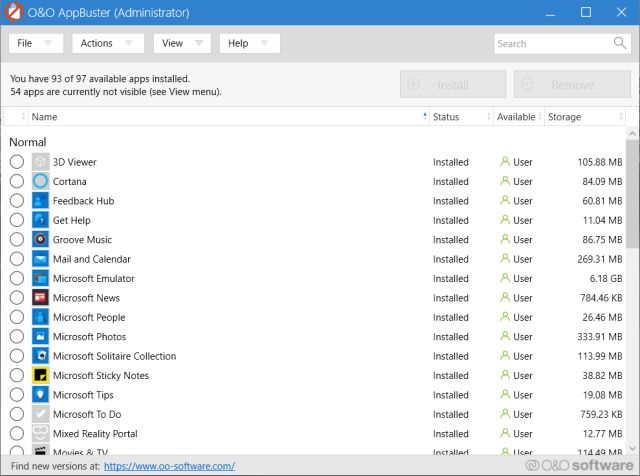
Task: Open the View menu
Action: pos(181,44)
